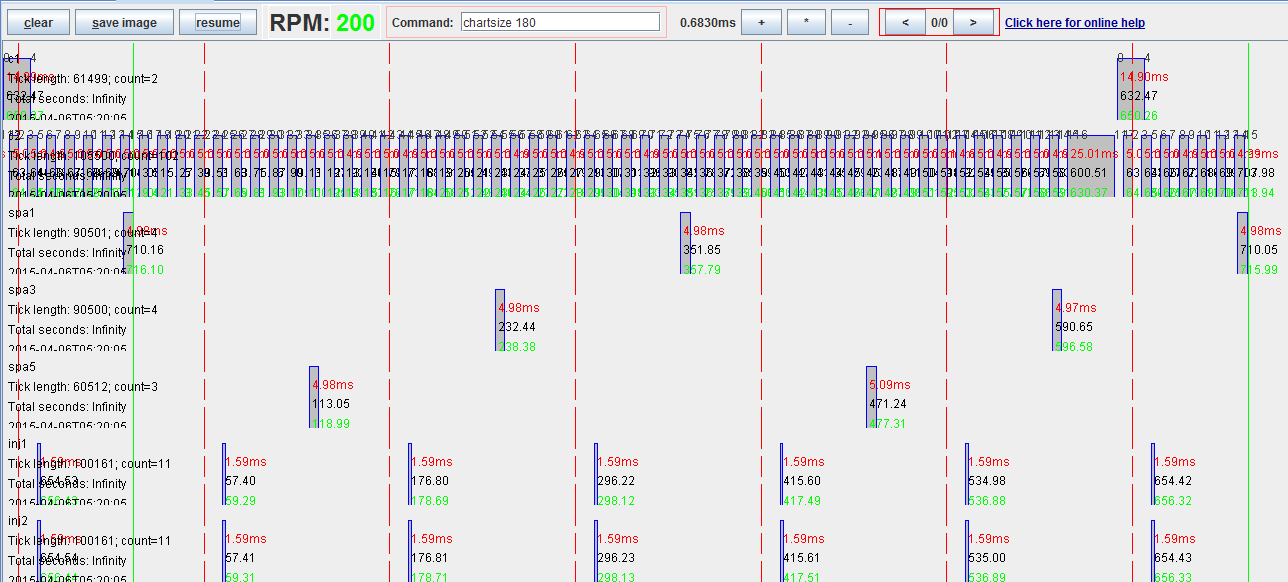Zoom in with the plus button
Screen dimensions: 1288x582
pyautogui.click(x=762, y=22)
